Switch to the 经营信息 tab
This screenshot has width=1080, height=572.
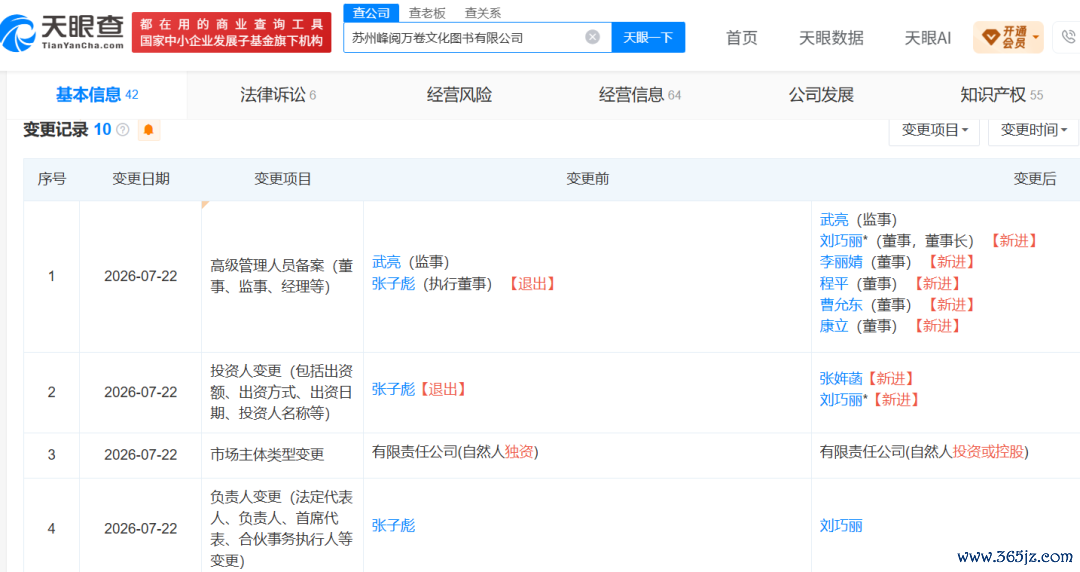[639, 95]
